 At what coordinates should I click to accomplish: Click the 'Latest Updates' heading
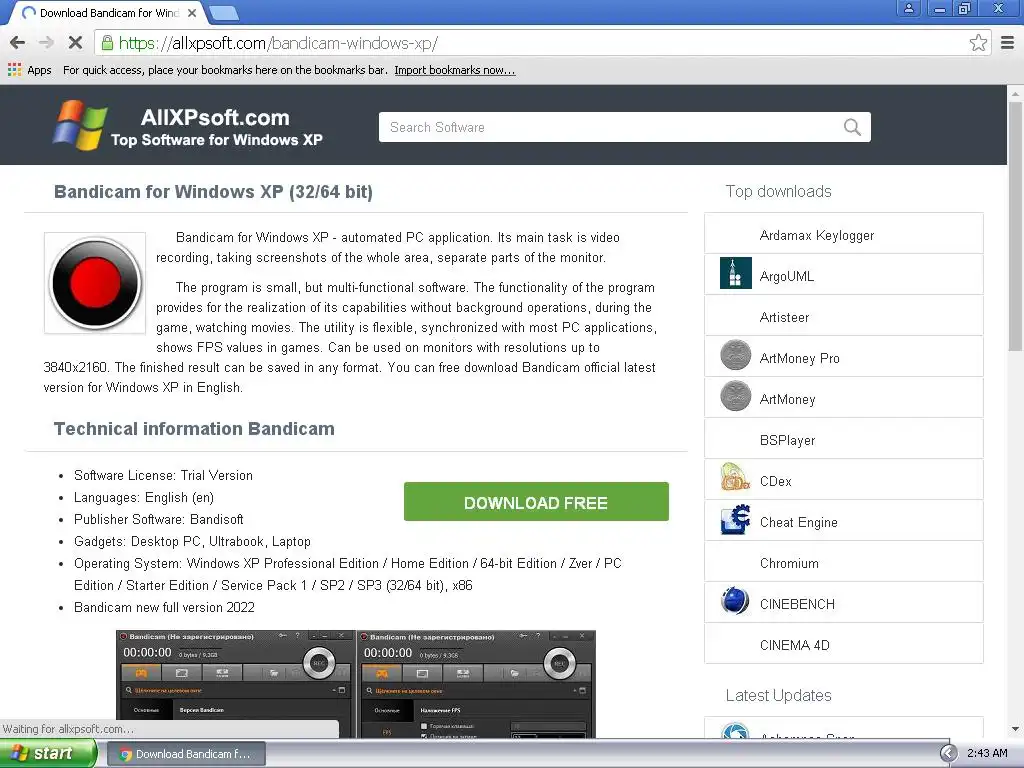click(778, 695)
